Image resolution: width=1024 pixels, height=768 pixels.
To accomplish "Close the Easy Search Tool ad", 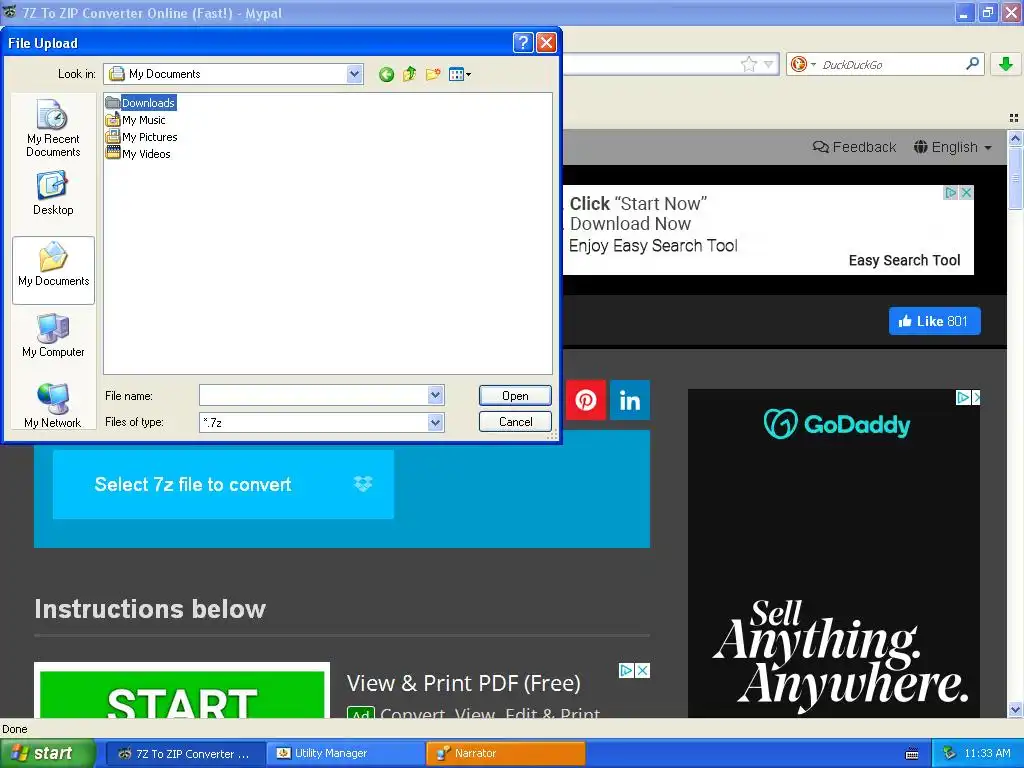I will [967, 193].
